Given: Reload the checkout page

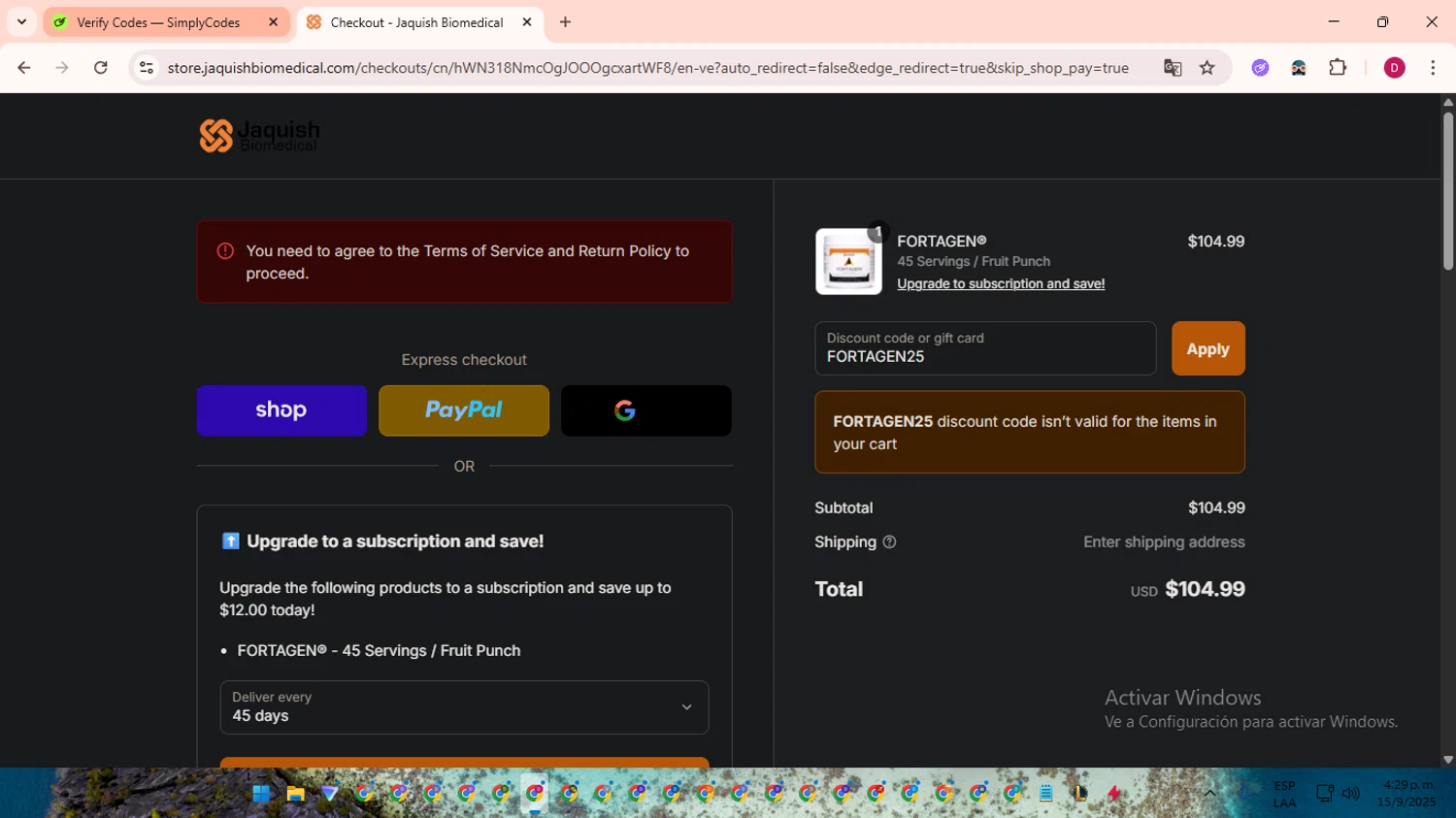Looking at the screenshot, I should (x=101, y=68).
